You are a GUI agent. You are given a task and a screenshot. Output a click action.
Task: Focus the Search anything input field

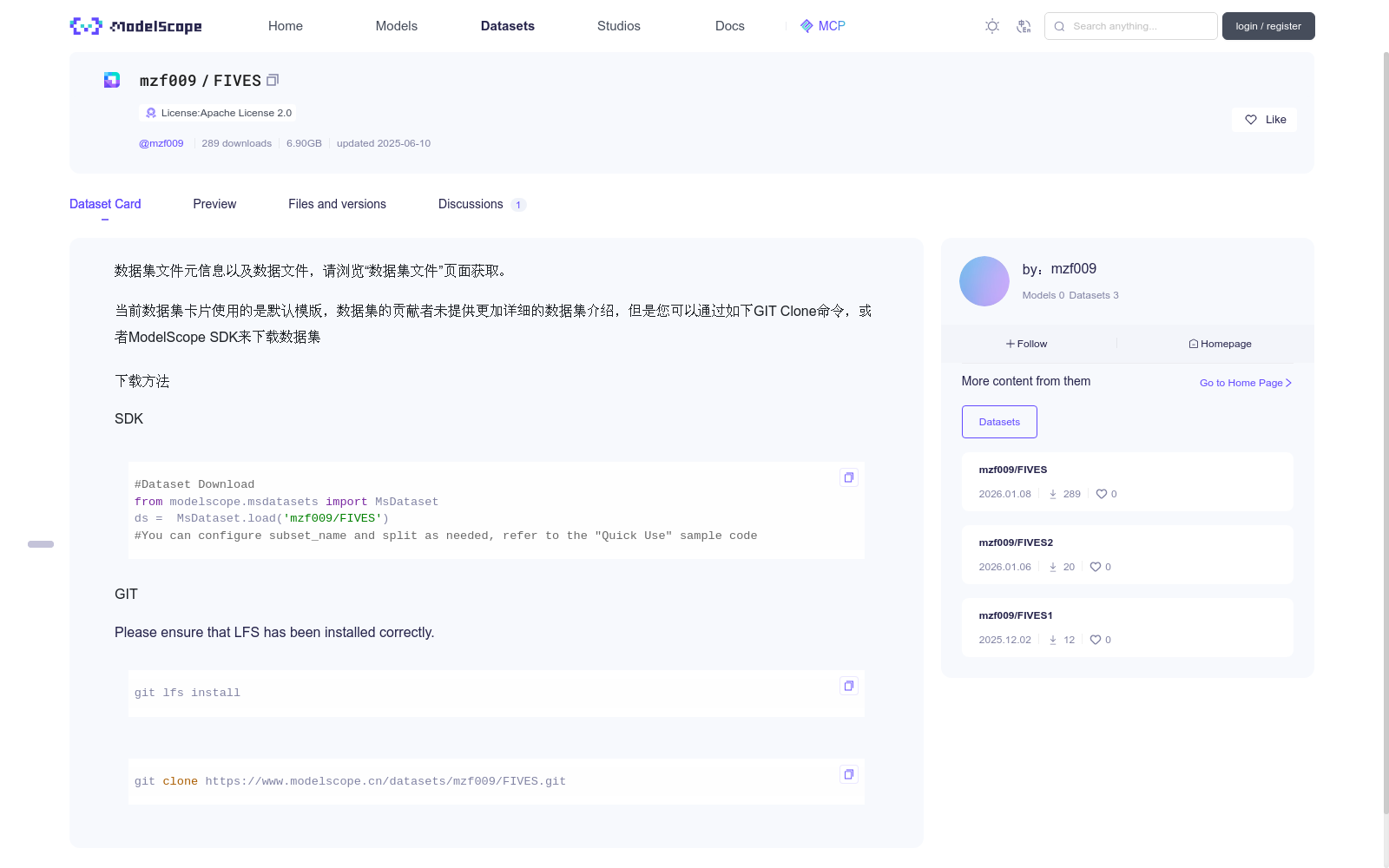(1131, 26)
